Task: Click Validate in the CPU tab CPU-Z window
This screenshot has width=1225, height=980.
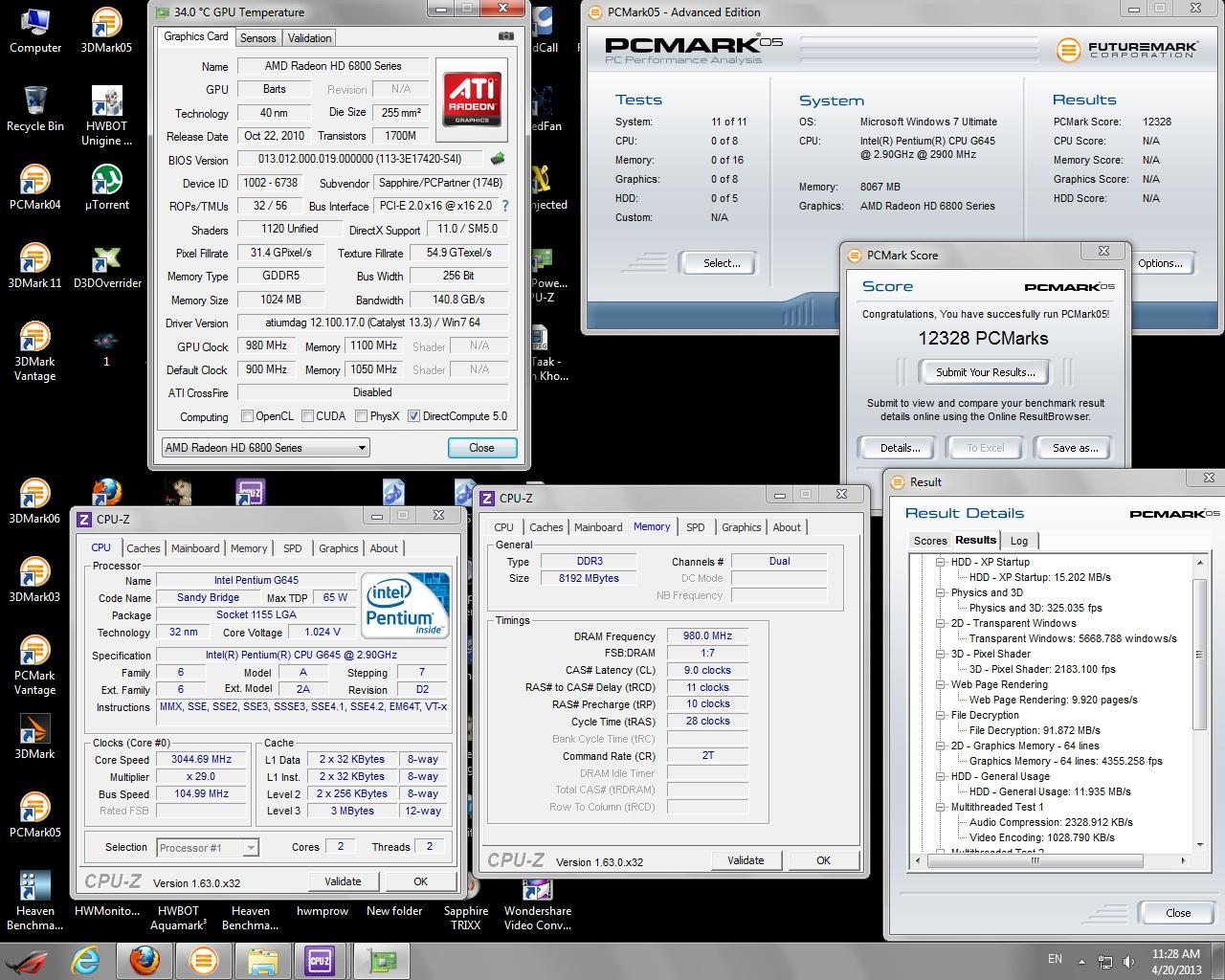Action: pyautogui.click(x=343, y=881)
